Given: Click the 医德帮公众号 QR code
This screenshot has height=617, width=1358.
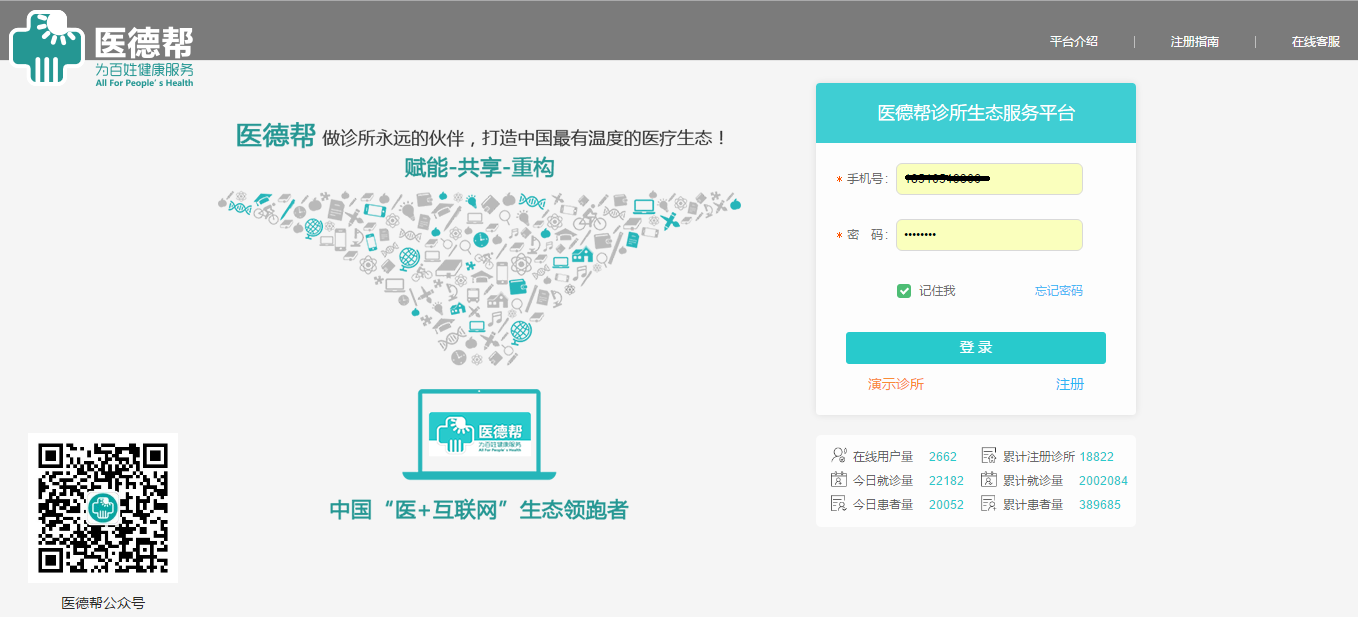Looking at the screenshot, I should click(x=103, y=508).
